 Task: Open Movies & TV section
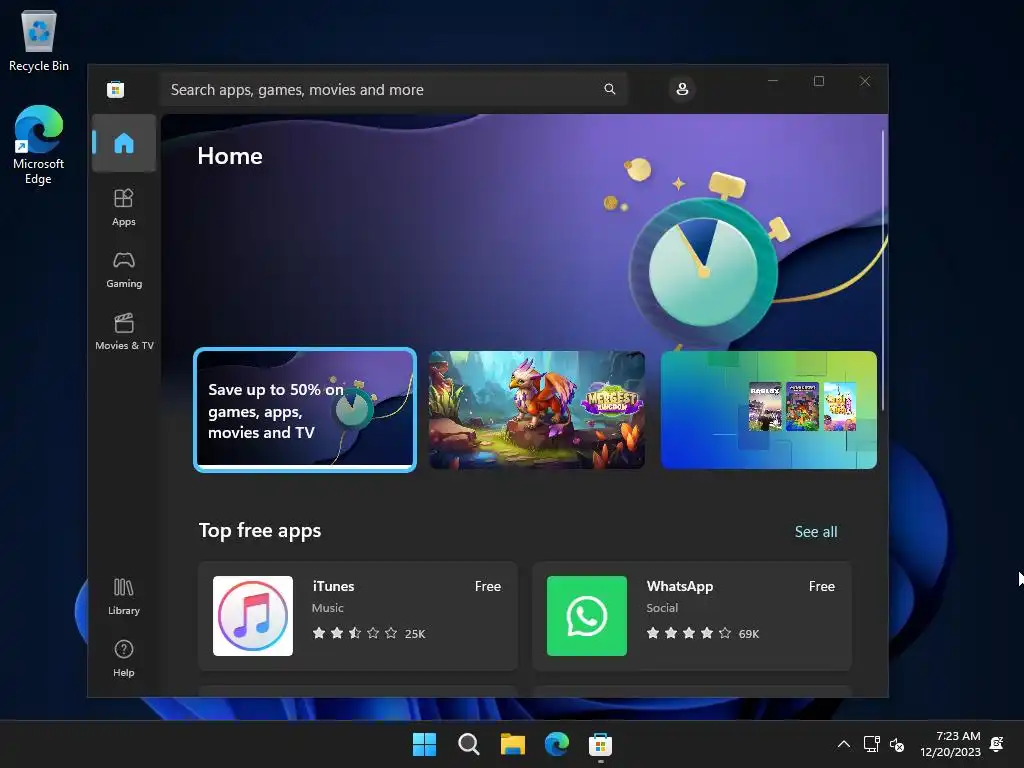point(123,332)
